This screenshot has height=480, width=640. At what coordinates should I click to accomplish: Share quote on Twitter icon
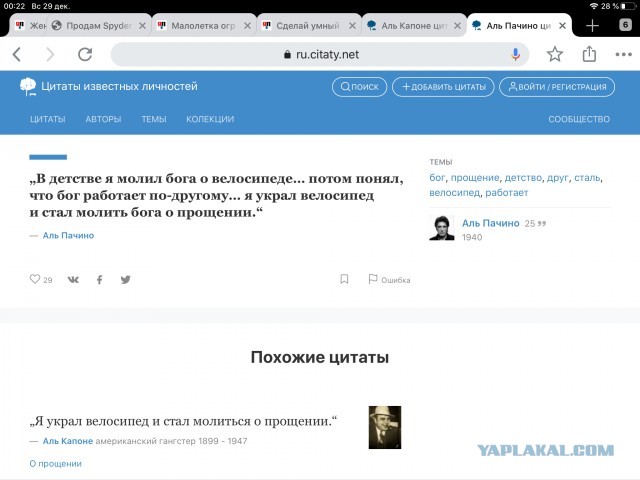point(126,280)
